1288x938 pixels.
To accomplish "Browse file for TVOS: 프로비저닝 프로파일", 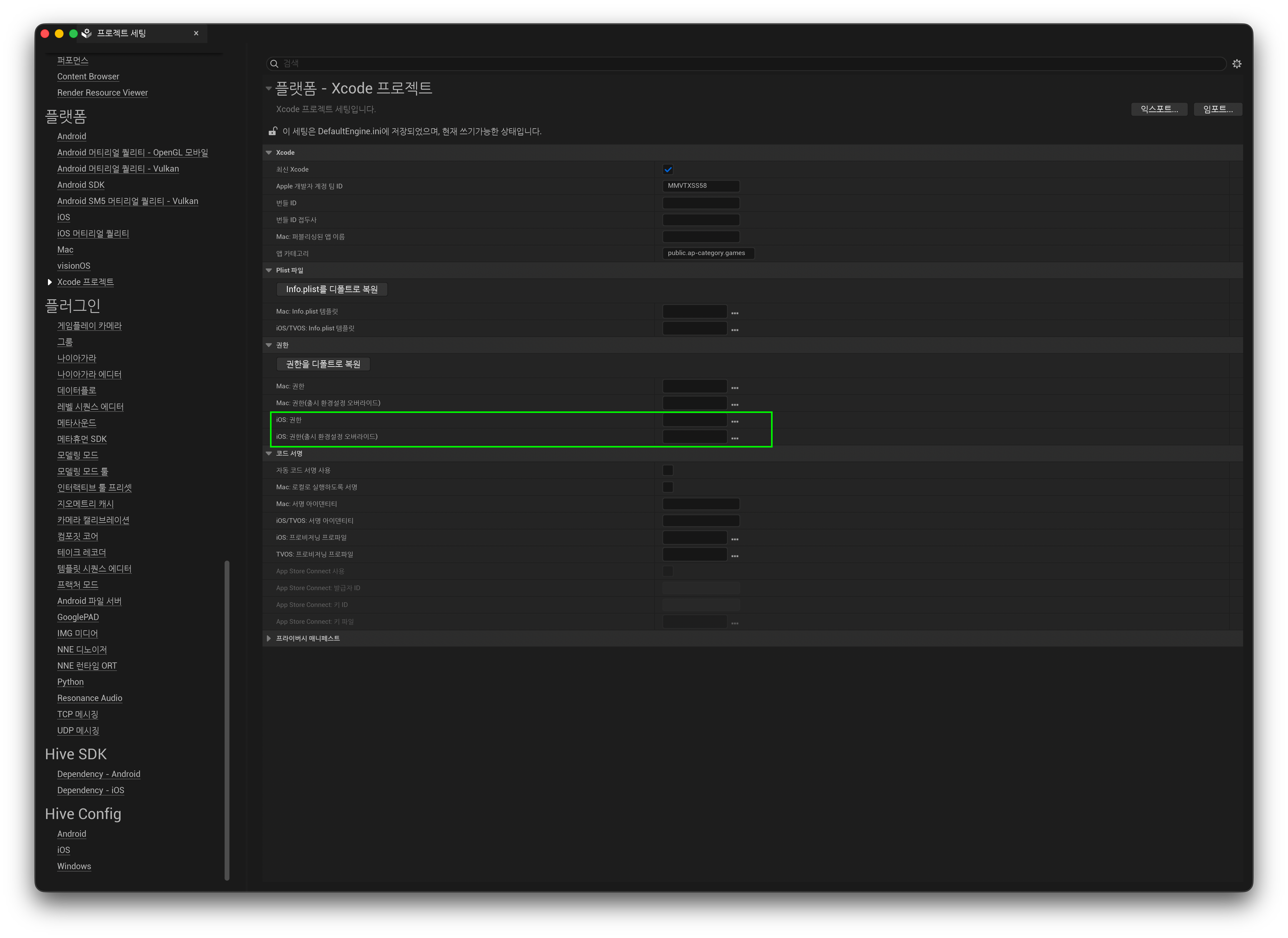I will pyautogui.click(x=734, y=556).
